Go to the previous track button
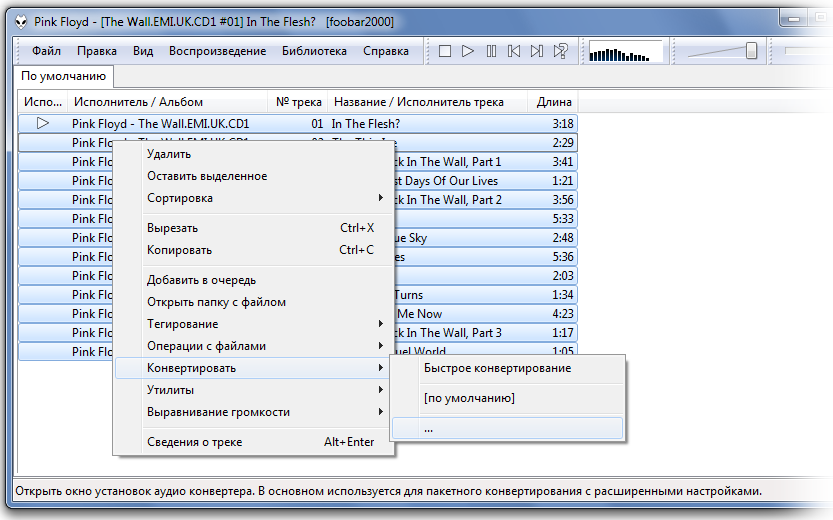 [x=514, y=51]
